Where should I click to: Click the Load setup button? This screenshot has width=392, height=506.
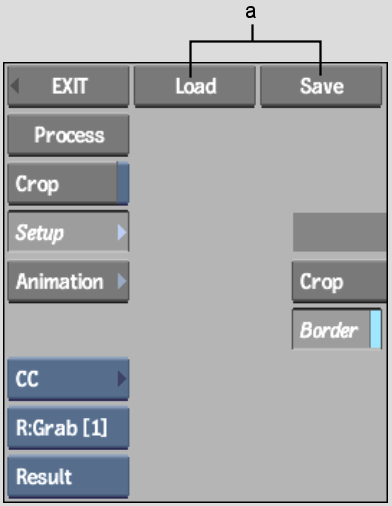[195, 86]
